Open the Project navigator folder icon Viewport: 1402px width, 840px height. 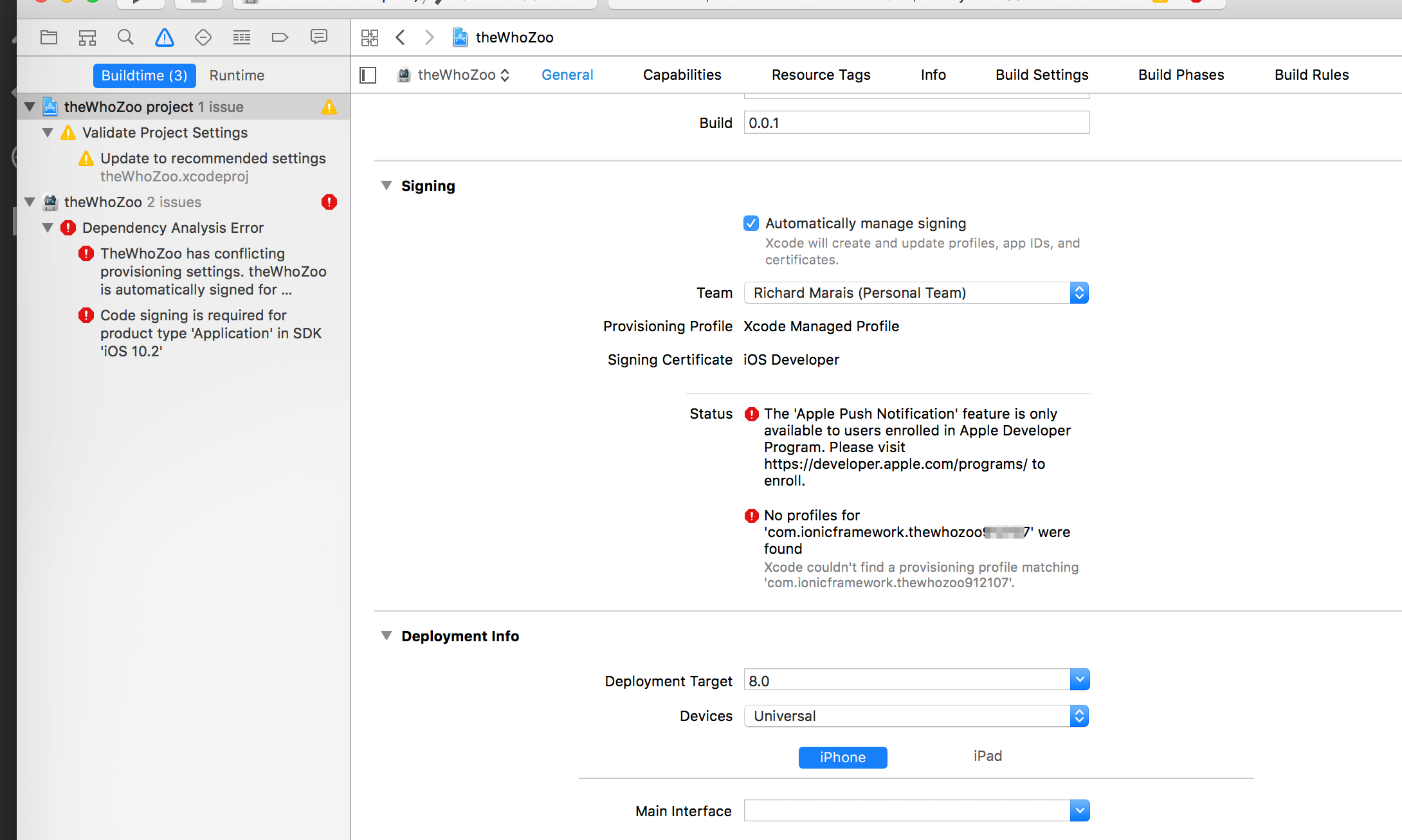[49, 37]
